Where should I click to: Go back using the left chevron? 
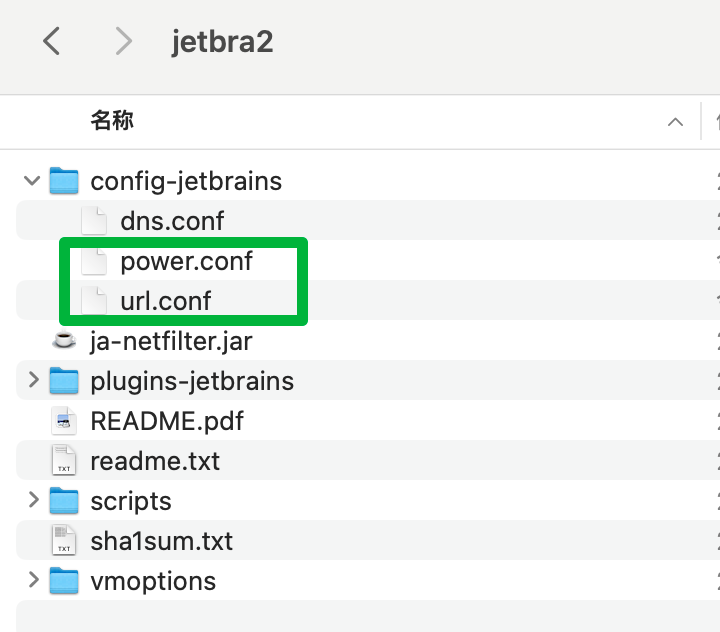pos(51,41)
